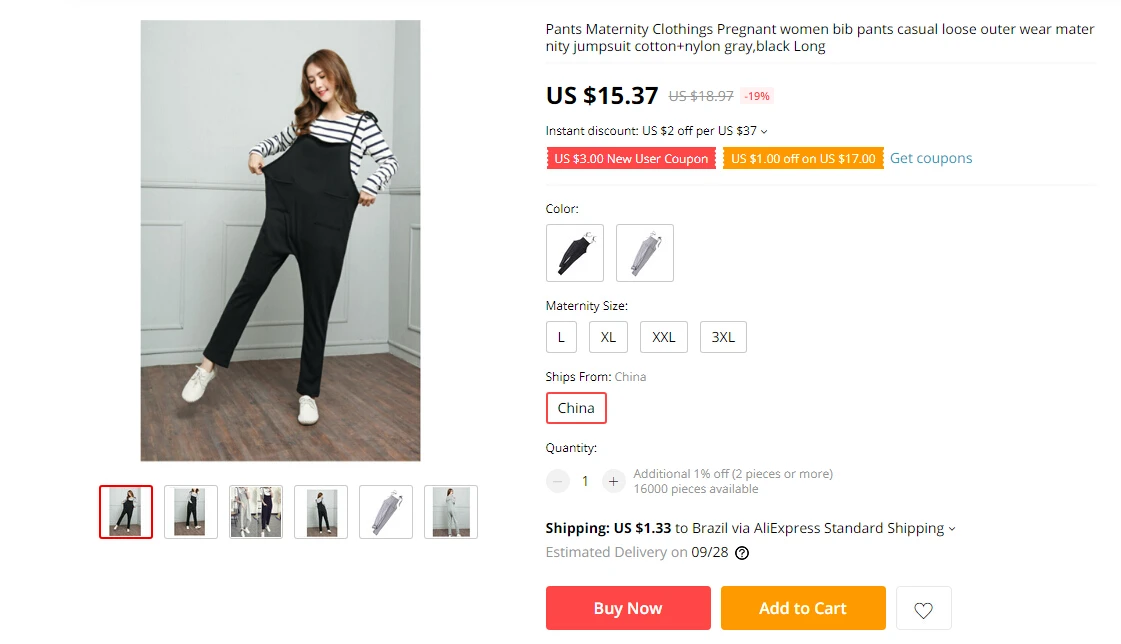Add item to wishlist with heart icon

coord(923,608)
